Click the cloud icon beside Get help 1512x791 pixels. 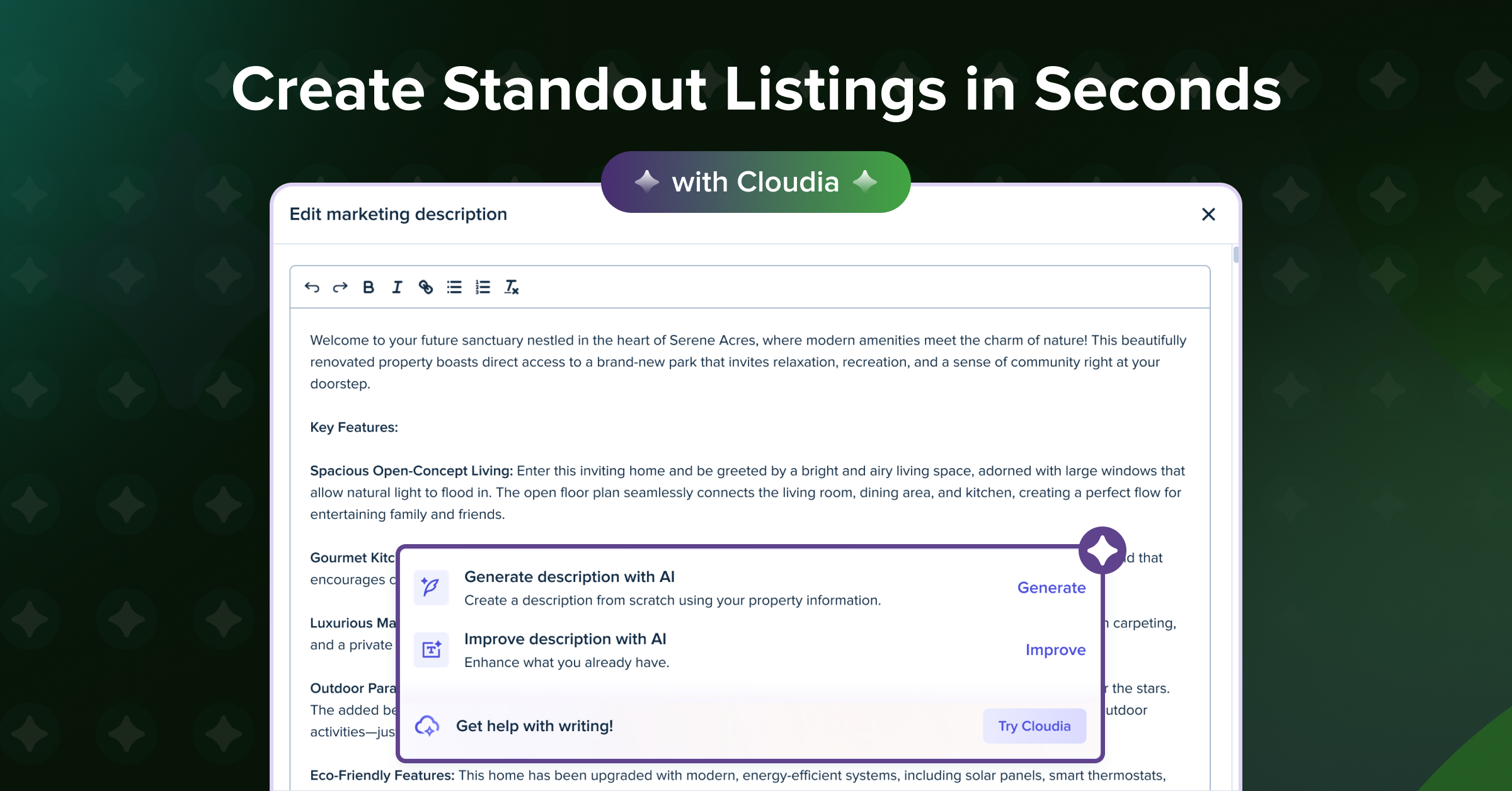click(x=427, y=726)
